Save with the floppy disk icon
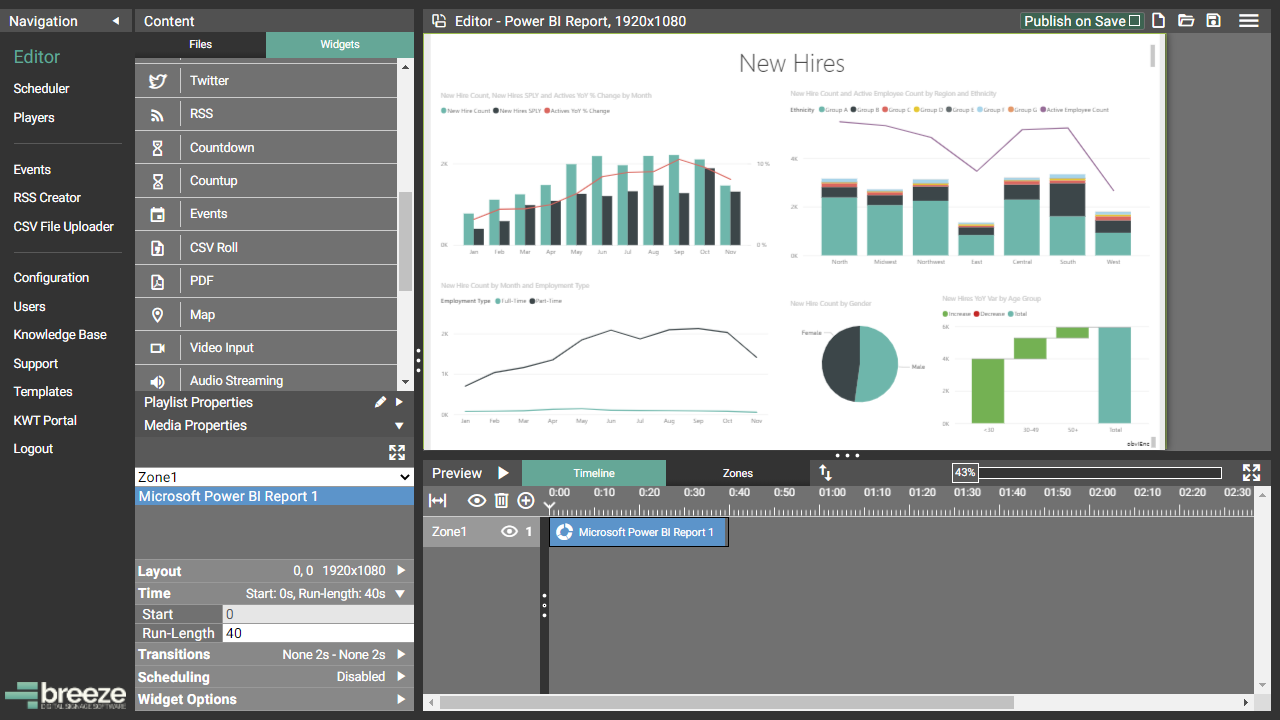The image size is (1280, 720). [x=1213, y=21]
